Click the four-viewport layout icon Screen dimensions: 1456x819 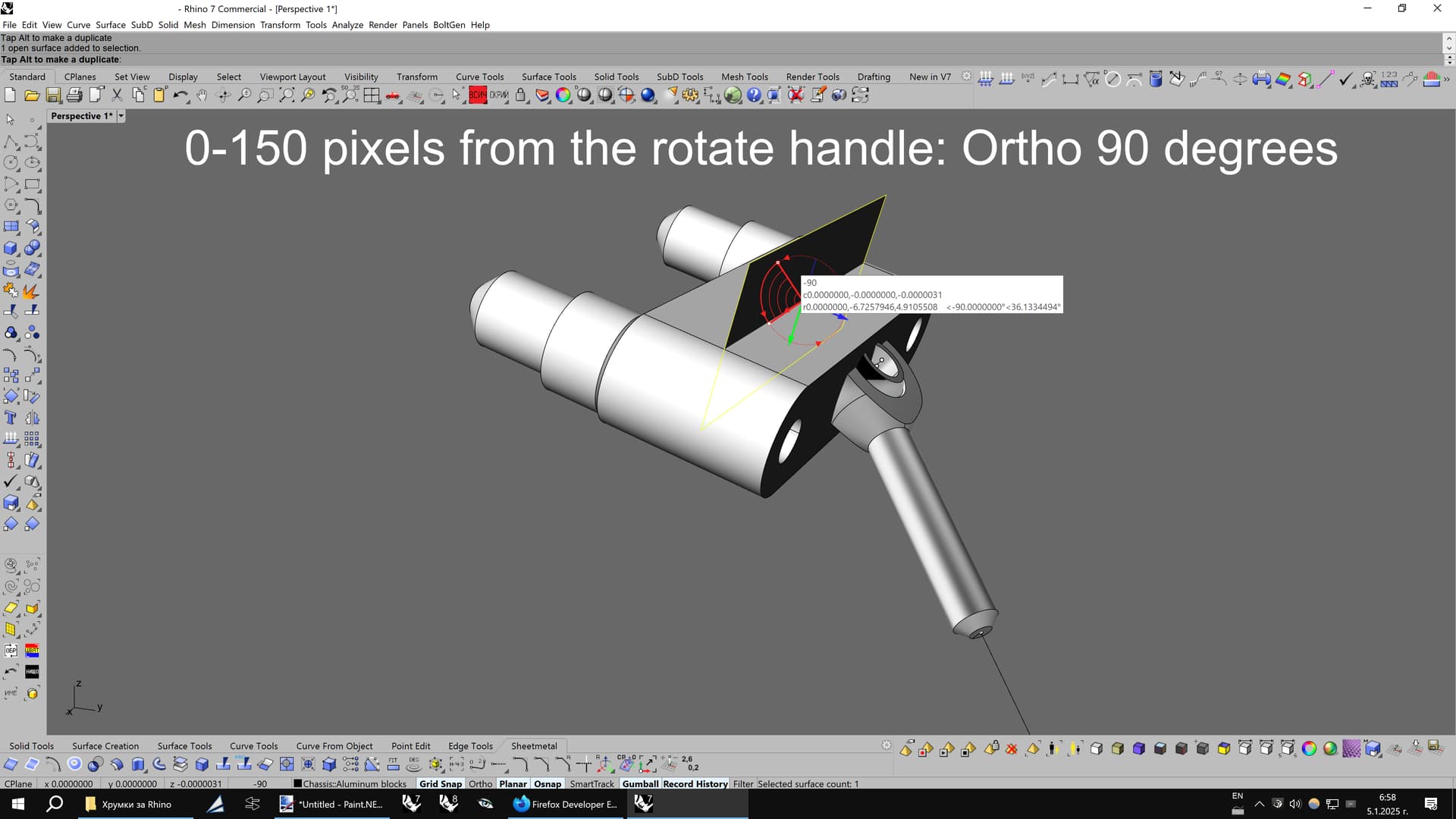coord(372,95)
